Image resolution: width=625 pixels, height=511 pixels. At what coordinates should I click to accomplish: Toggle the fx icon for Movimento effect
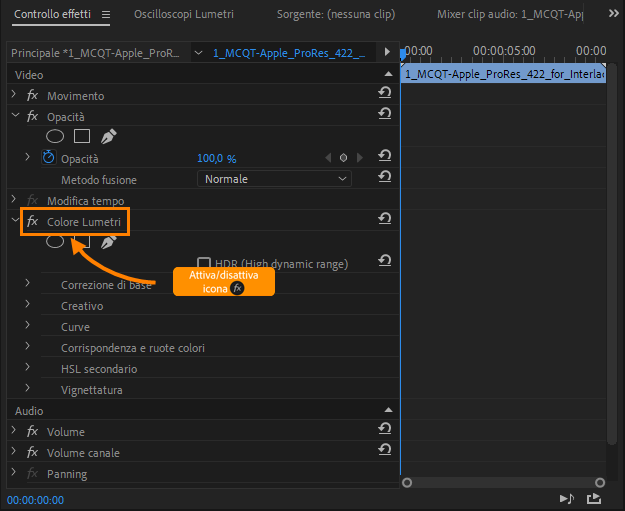[32, 95]
